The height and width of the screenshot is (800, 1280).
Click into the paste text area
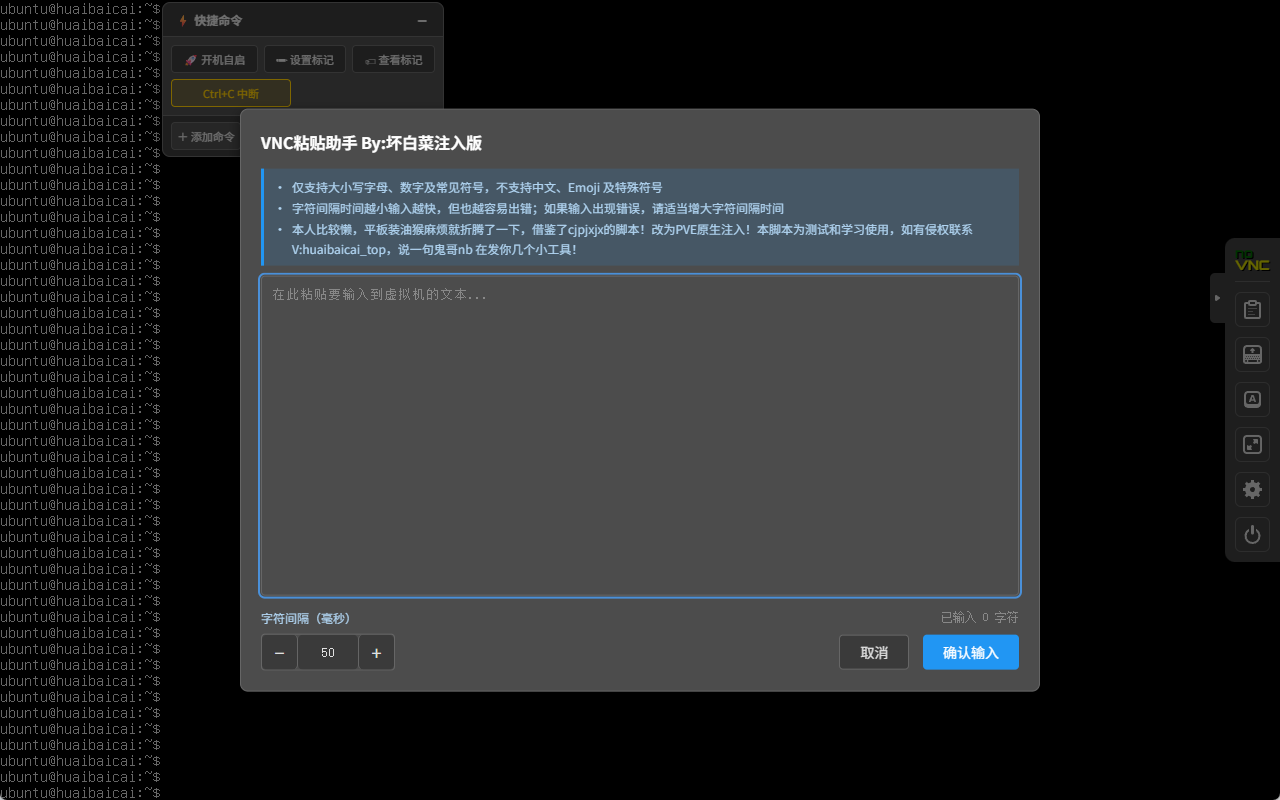pos(640,436)
